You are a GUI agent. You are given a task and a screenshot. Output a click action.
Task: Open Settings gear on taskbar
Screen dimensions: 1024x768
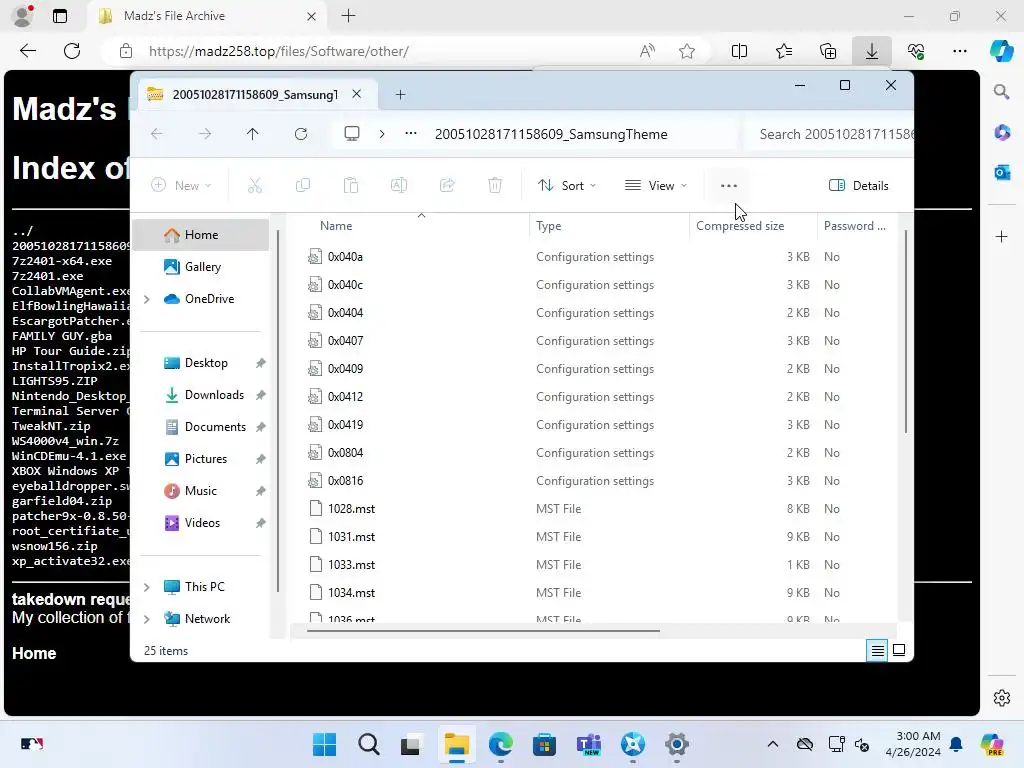pyautogui.click(x=677, y=744)
